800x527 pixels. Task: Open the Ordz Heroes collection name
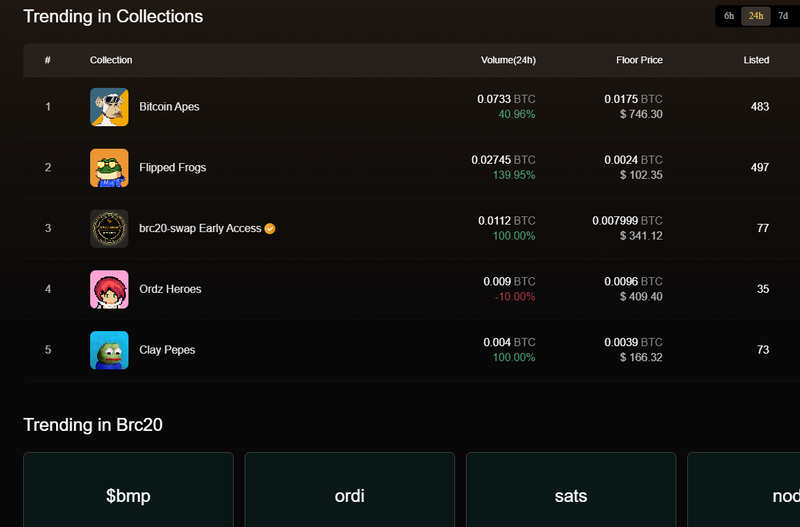click(170, 289)
